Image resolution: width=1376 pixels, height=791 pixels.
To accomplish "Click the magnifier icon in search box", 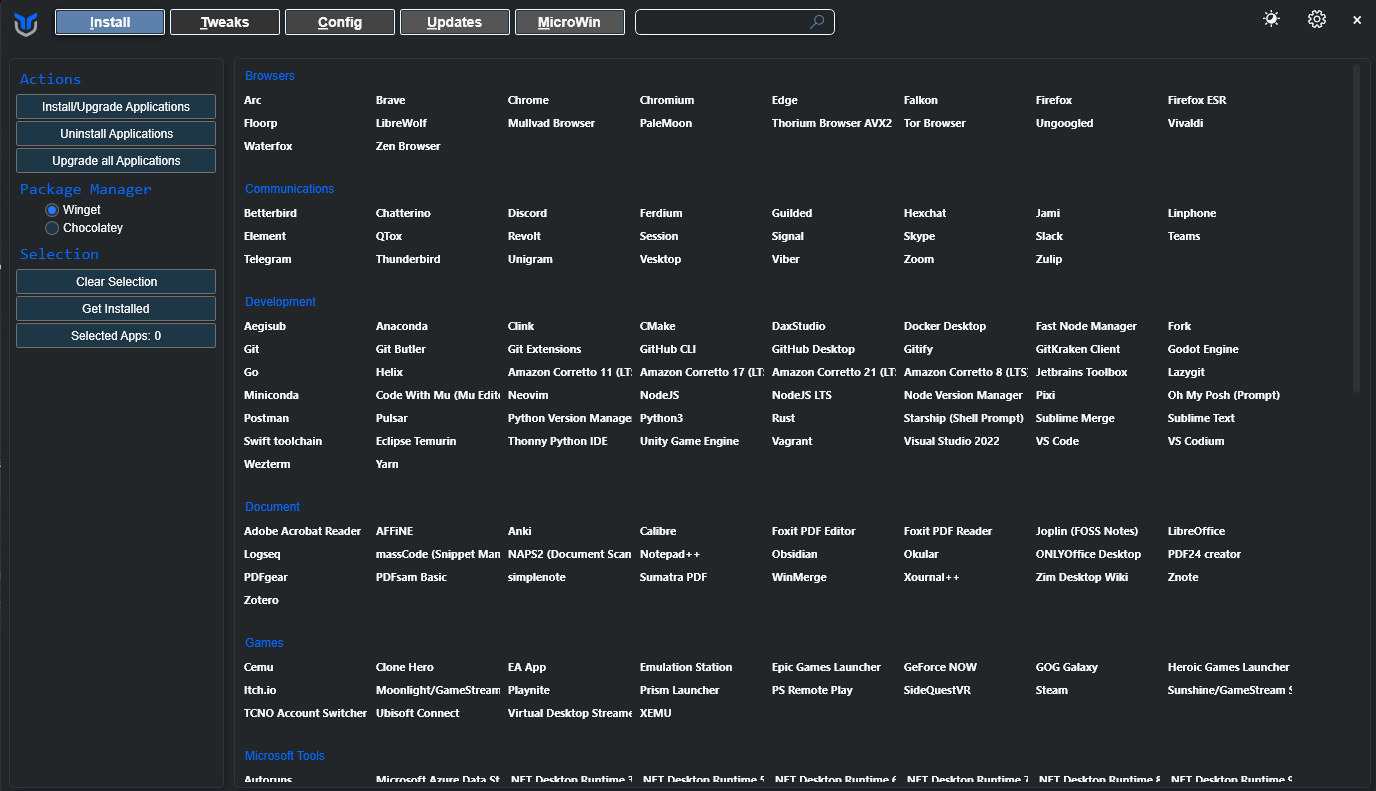I will (x=817, y=22).
